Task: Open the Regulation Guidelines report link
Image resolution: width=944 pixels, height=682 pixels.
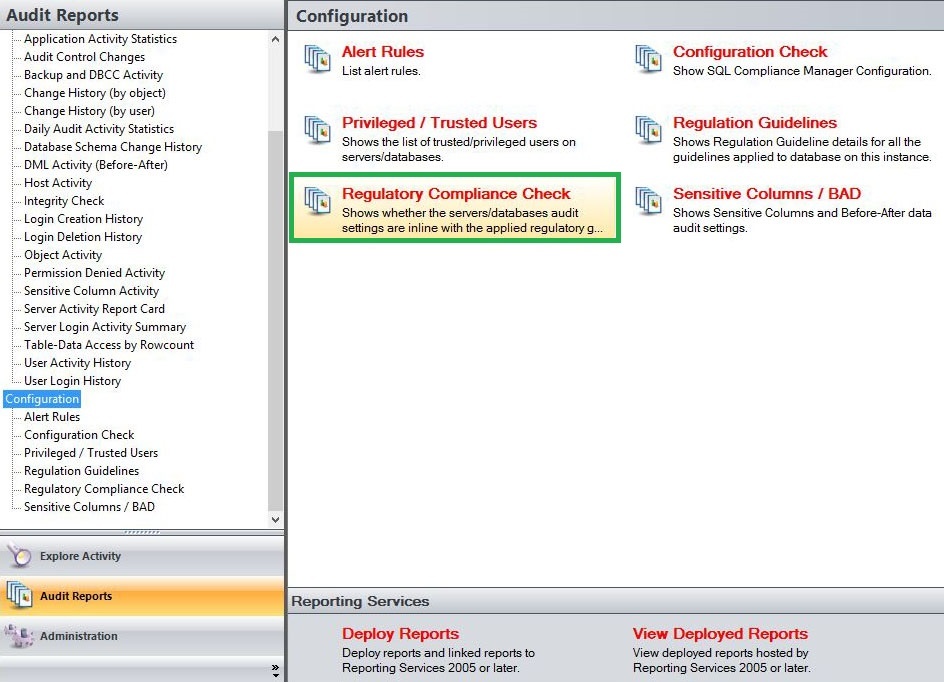Action: [755, 123]
